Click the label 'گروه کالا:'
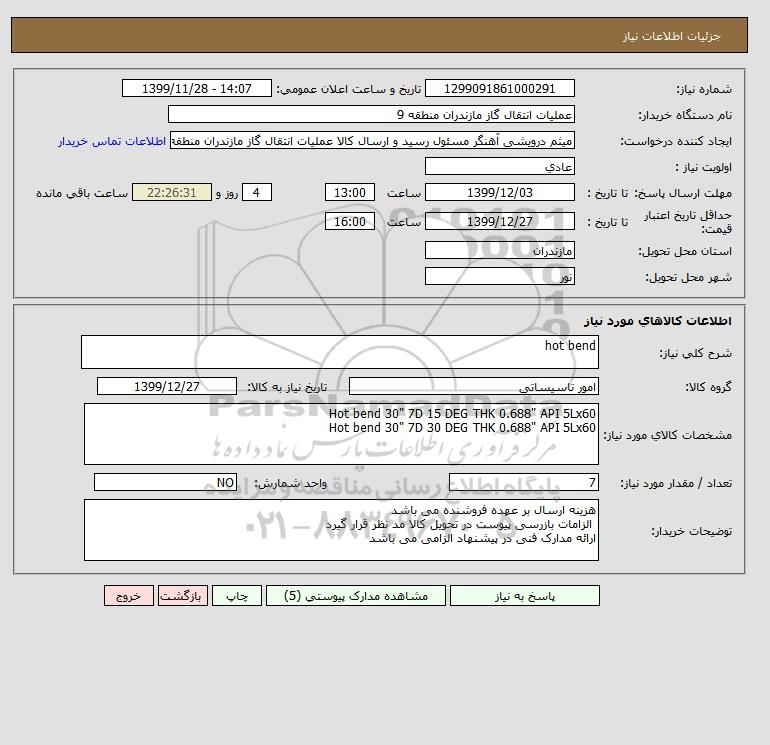The height and width of the screenshot is (745, 770). 709,387
